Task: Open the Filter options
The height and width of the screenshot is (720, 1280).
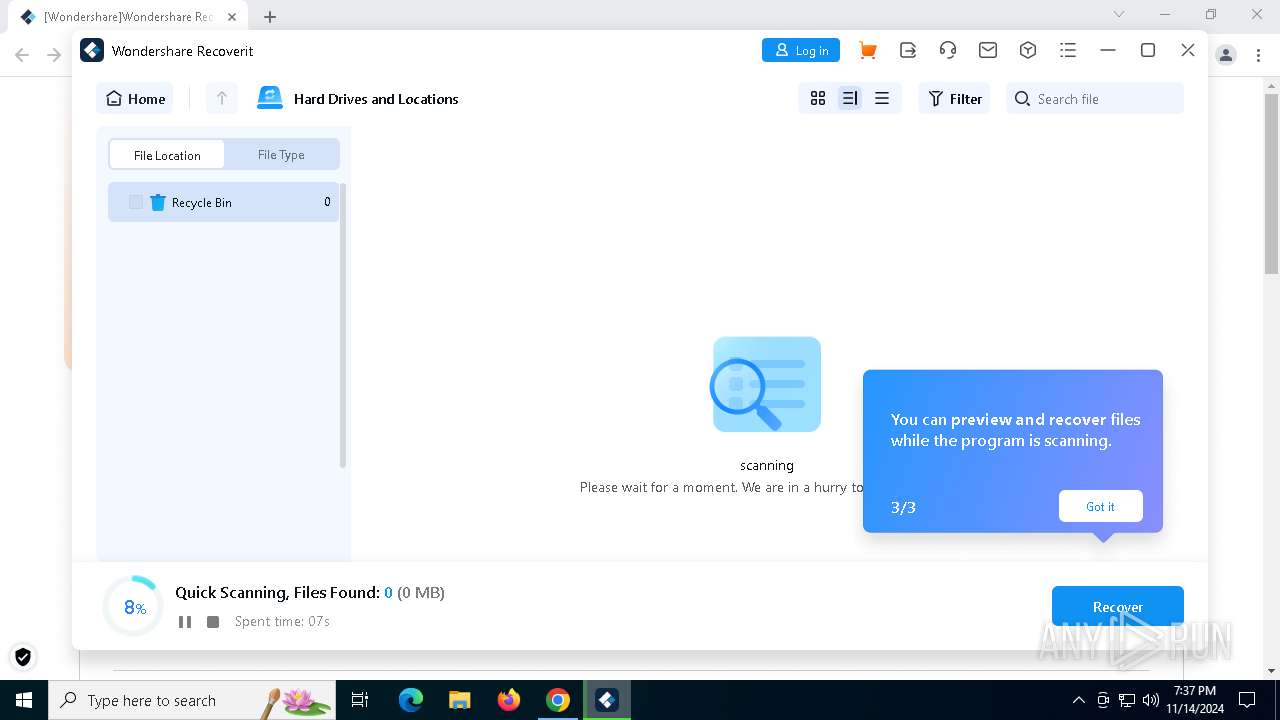Action: pos(955,98)
